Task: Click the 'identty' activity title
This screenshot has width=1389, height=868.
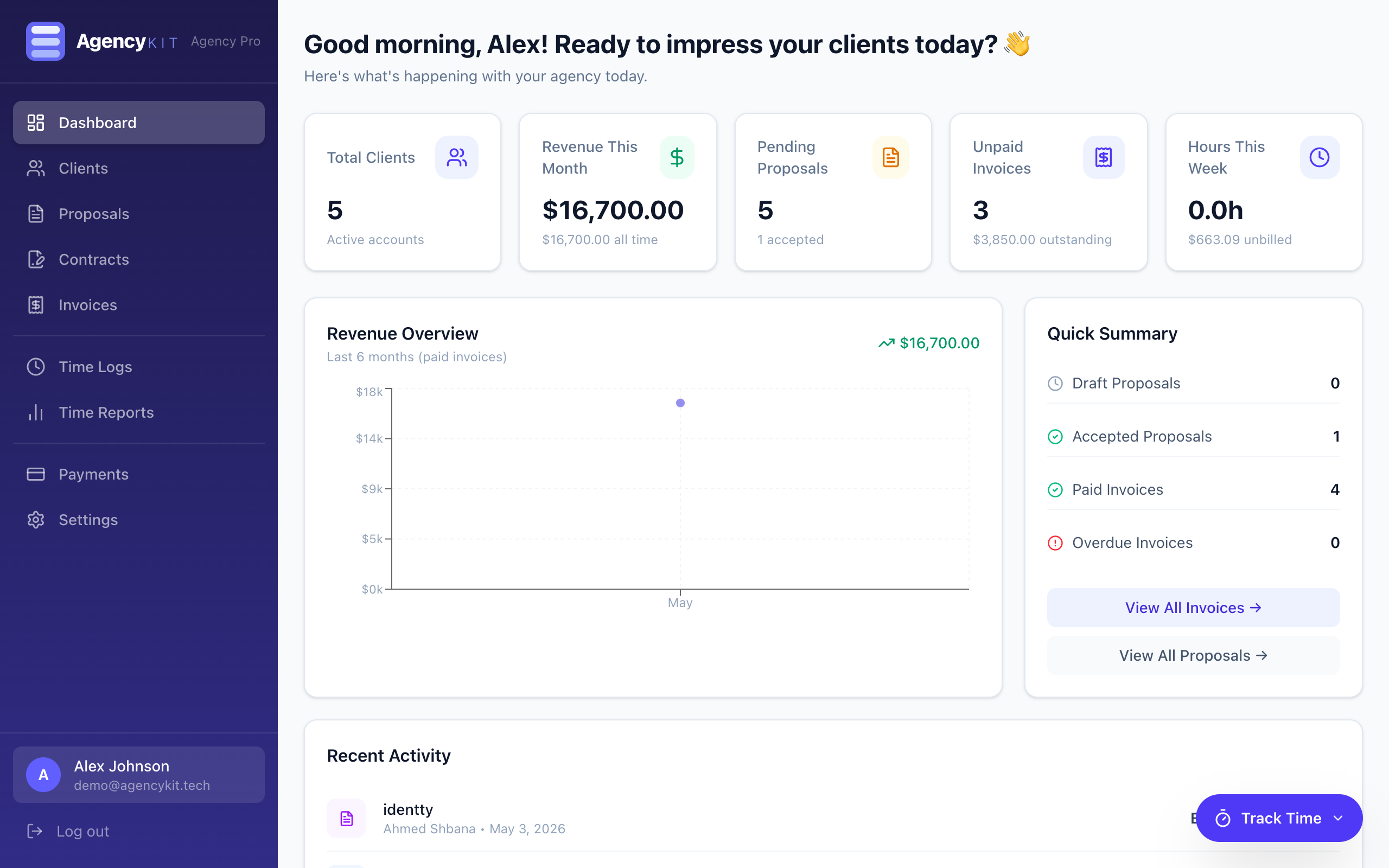Action: coord(408,809)
